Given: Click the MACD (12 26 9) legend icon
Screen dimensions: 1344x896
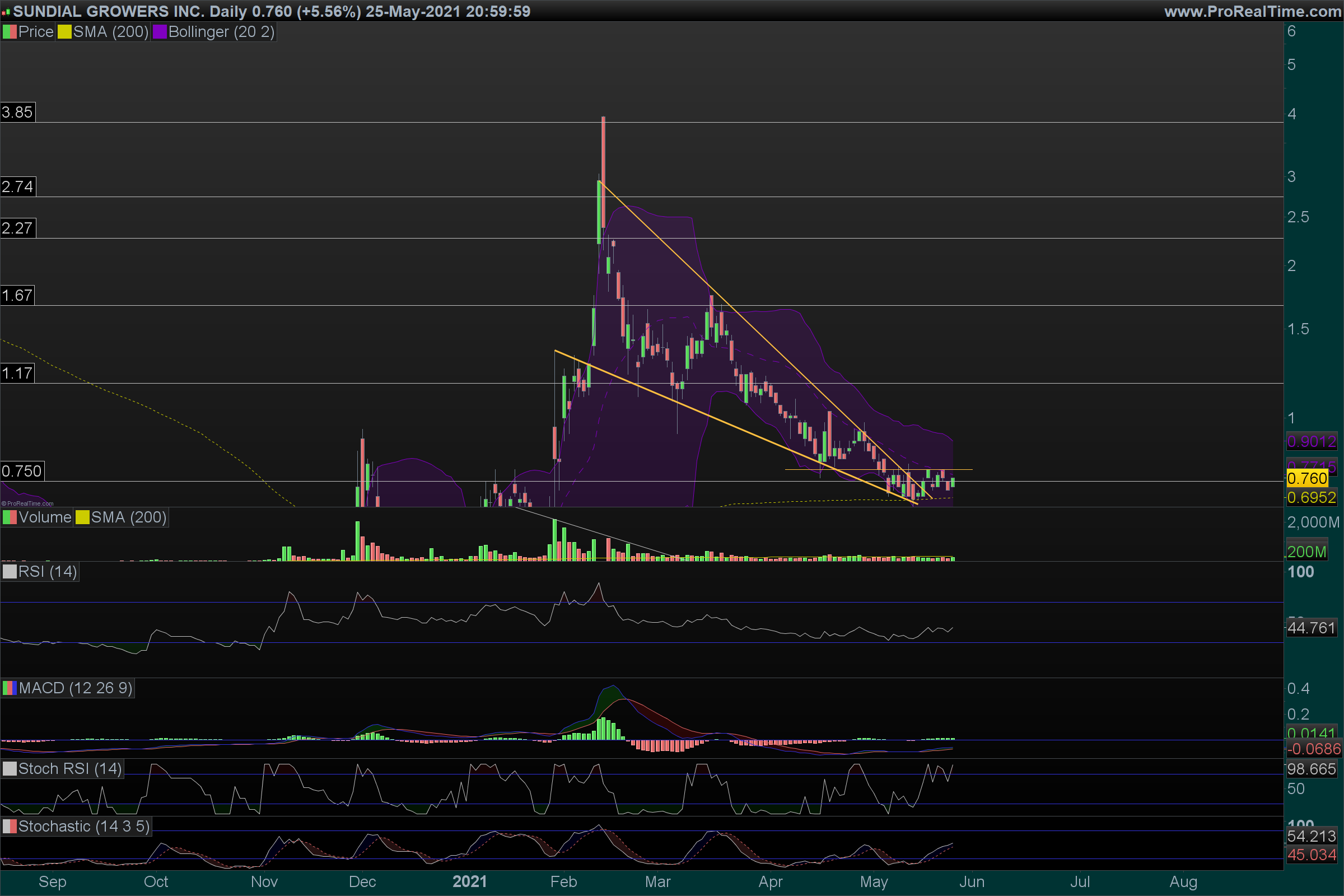Looking at the screenshot, I should pyautogui.click(x=10, y=688).
